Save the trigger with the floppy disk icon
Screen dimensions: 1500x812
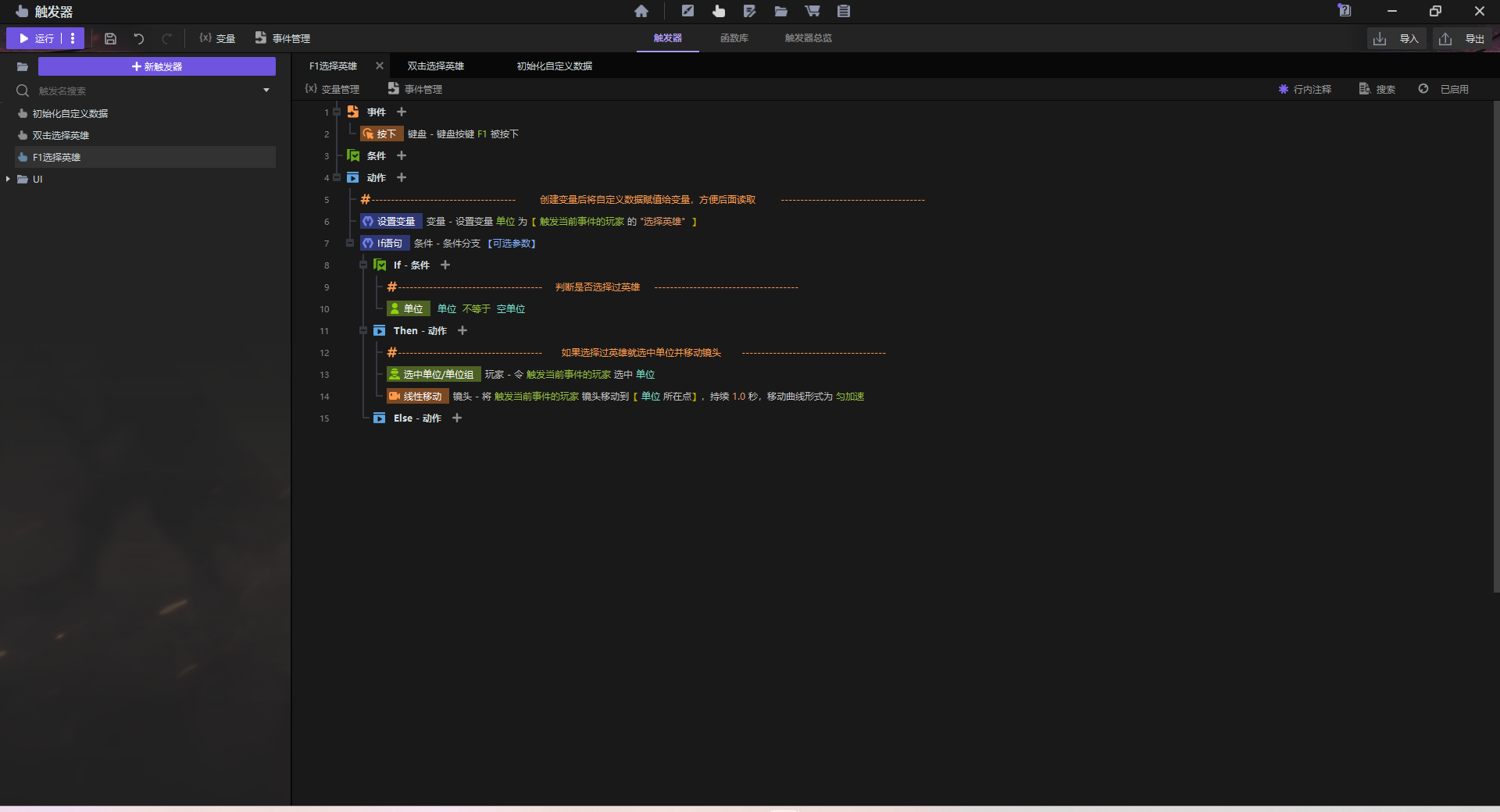pos(111,38)
